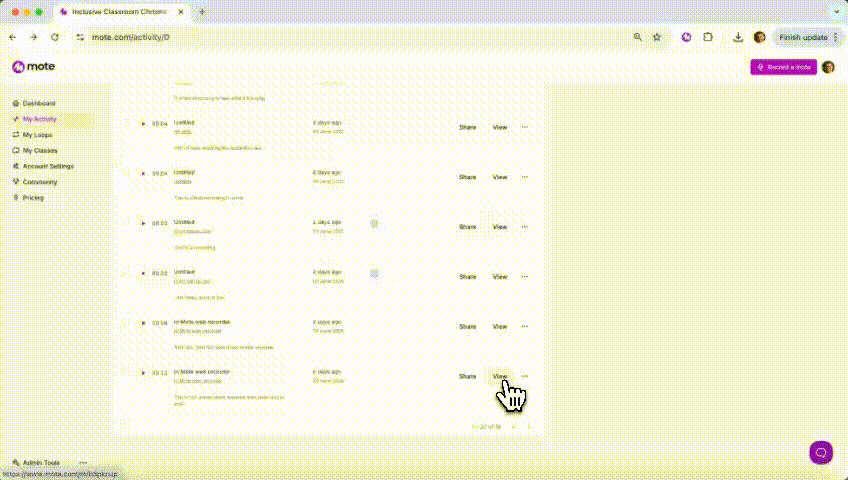Close the Inclusive Classroom tab
The height and width of the screenshot is (480, 848).
pos(181,11)
